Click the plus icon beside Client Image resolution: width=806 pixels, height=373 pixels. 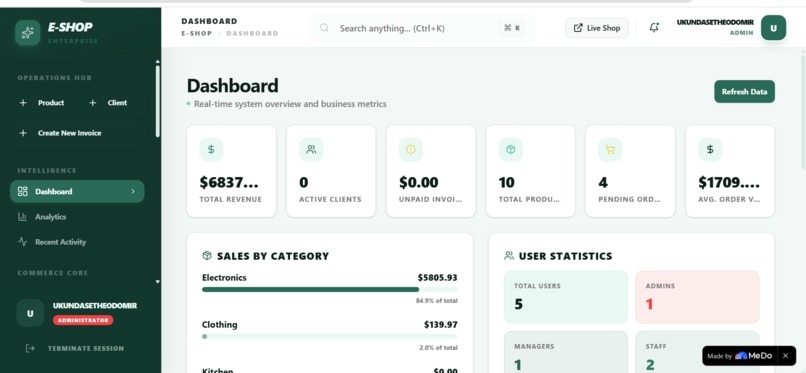point(93,103)
